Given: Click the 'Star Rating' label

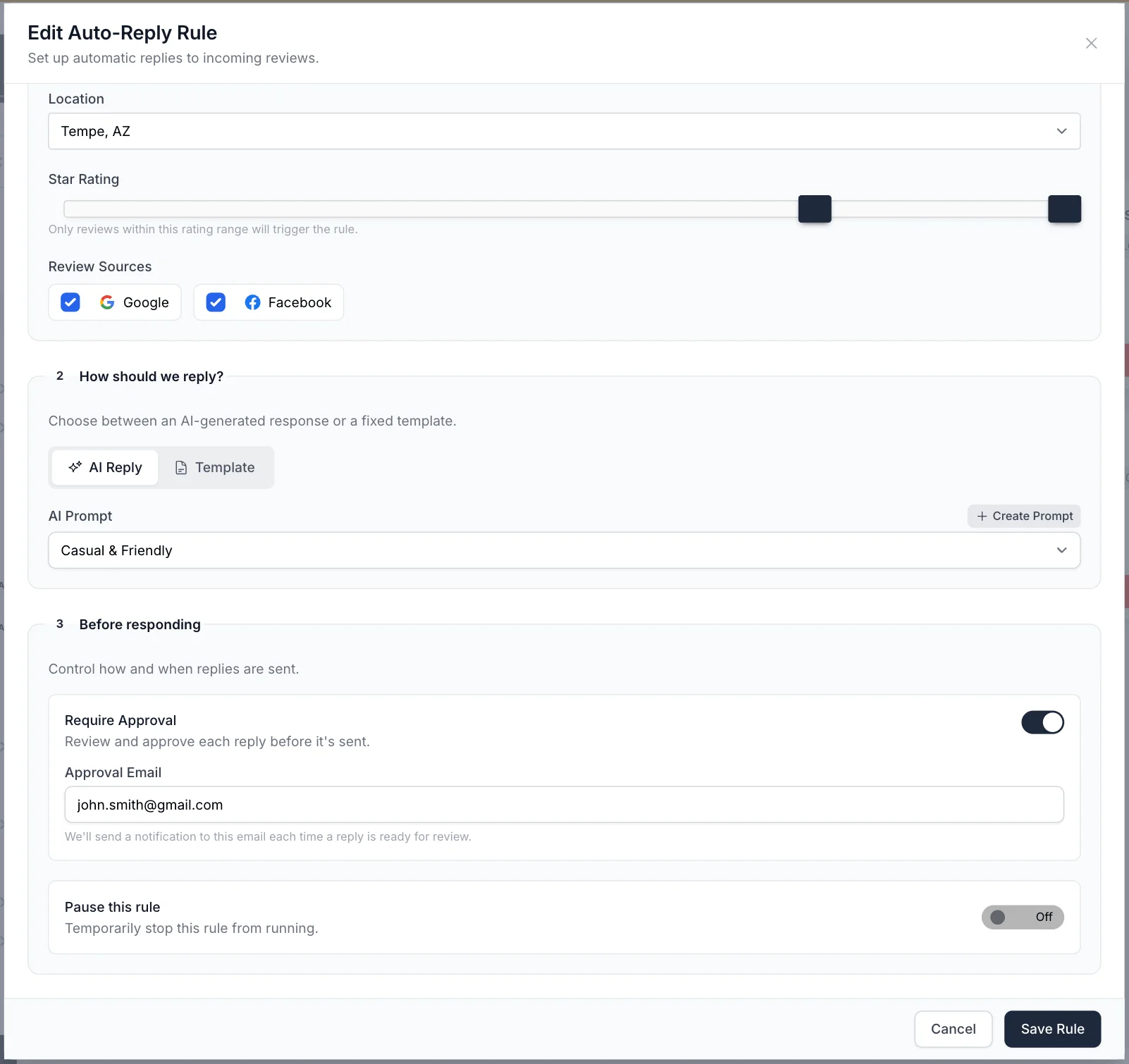Looking at the screenshot, I should point(84,179).
